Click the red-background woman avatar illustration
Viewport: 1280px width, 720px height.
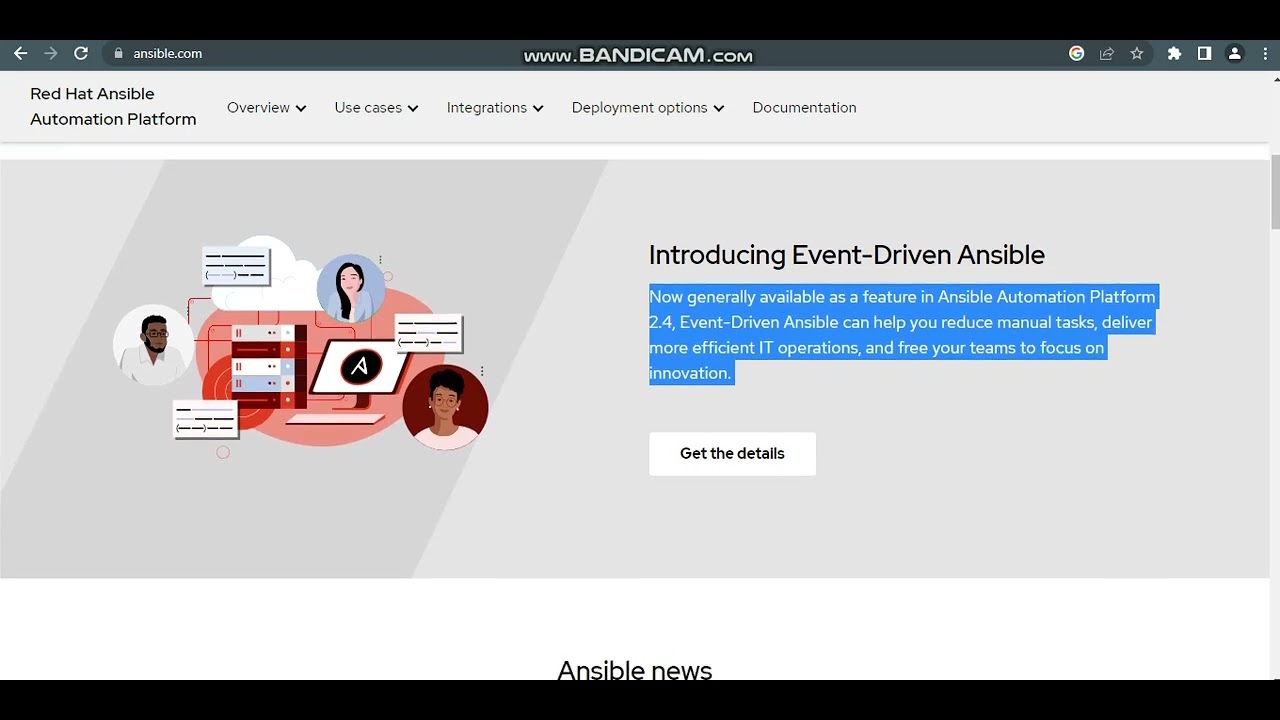(x=445, y=408)
